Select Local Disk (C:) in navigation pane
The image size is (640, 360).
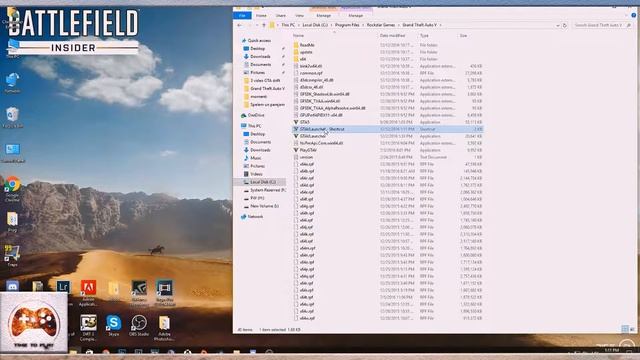tap(260, 182)
